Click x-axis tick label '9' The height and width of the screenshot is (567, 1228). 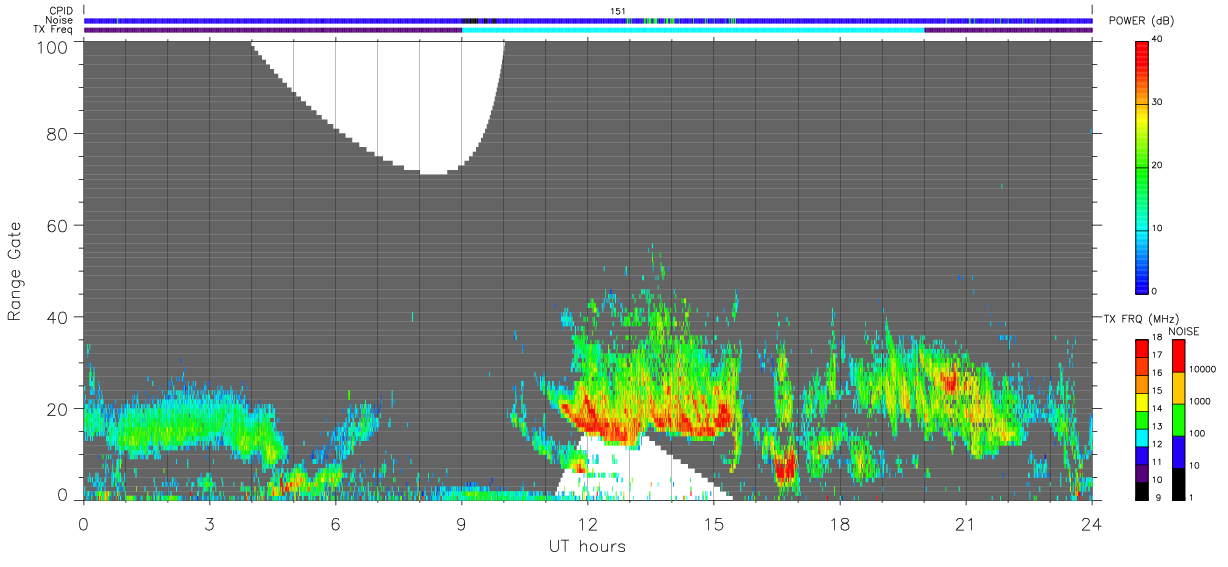(461, 523)
